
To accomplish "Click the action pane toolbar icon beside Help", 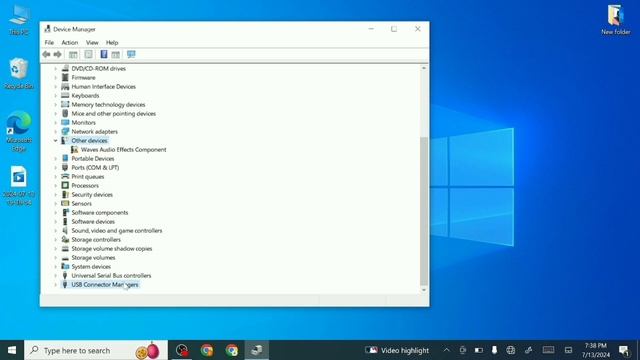I will point(116,54).
